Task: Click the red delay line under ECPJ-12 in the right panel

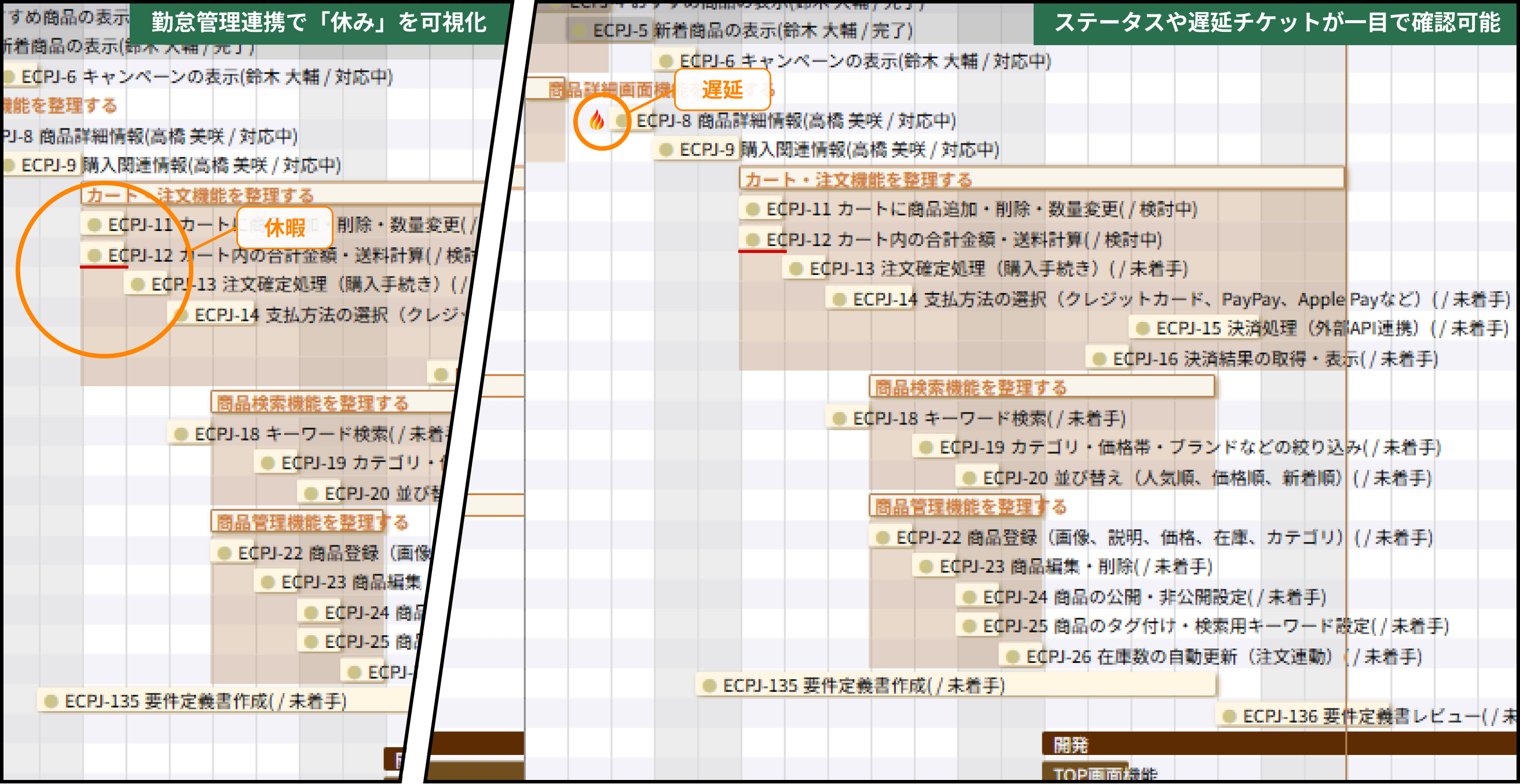Action: pyautogui.click(x=762, y=251)
